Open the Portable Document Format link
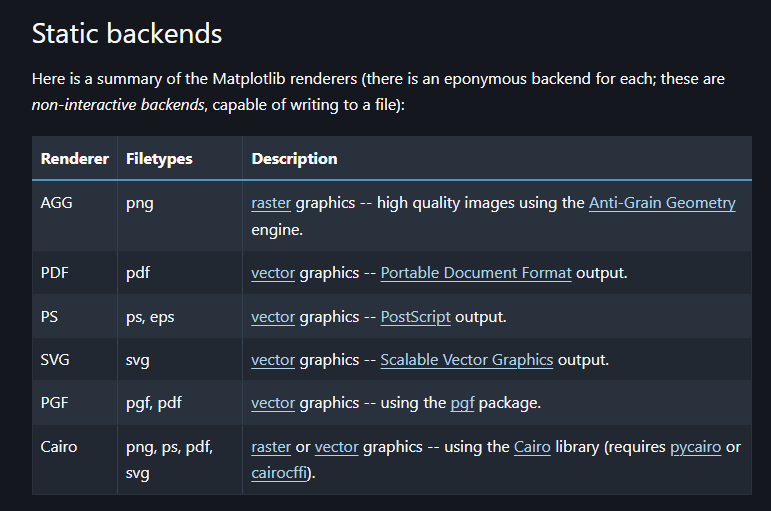The height and width of the screenshot is (511, 771). tap(476, 273)
